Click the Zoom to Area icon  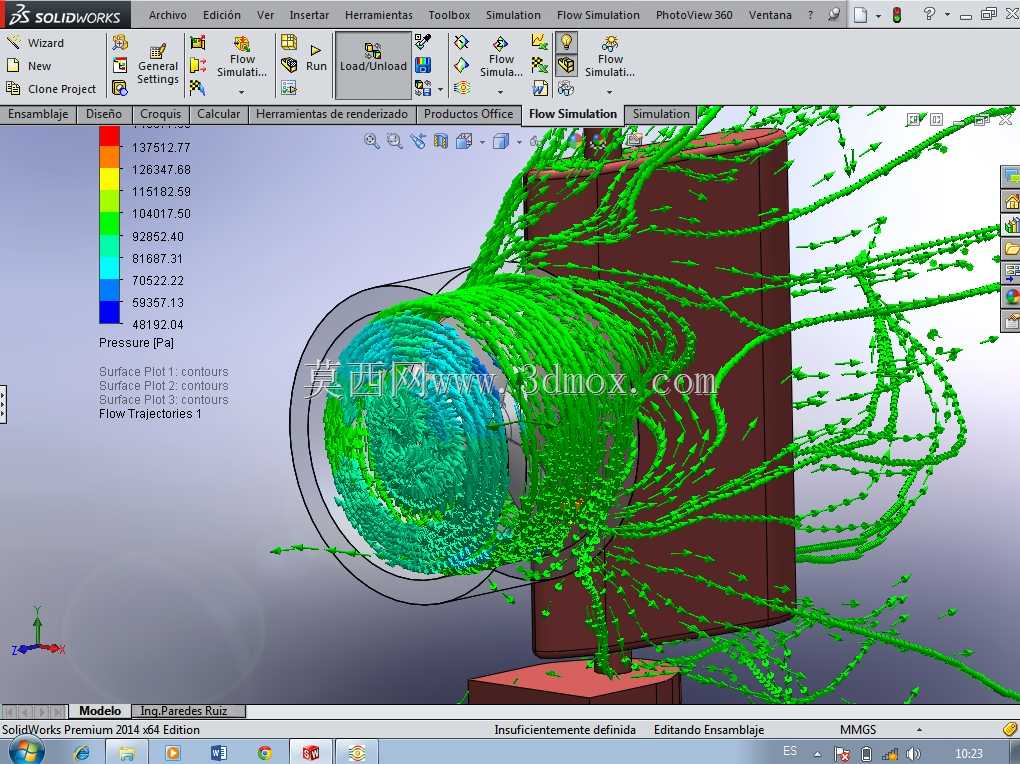pyautogui.click(x=394, y=141)
